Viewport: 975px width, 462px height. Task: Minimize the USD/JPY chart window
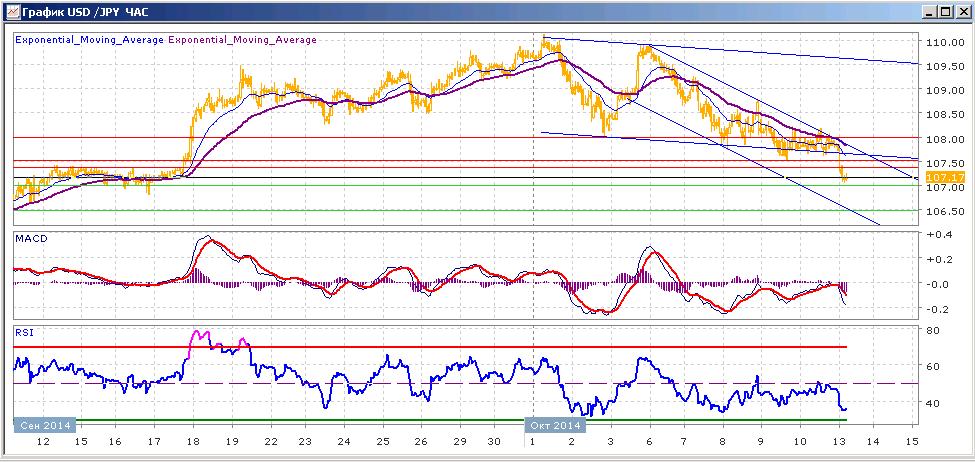(x=930, y=12)
